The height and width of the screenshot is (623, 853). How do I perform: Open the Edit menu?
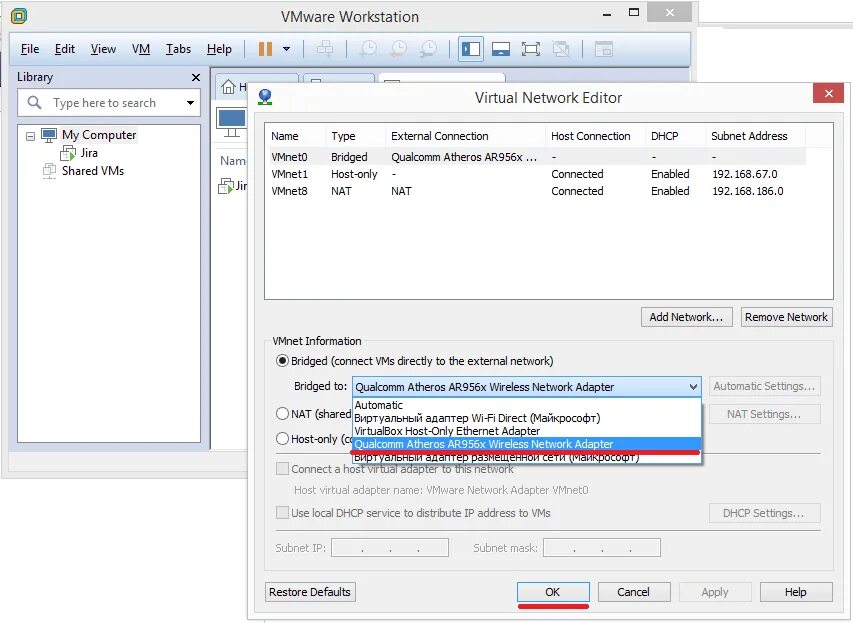coord(65,49)
